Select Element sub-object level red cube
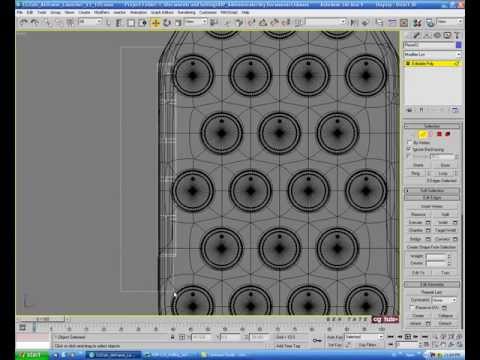This screenshot has width=480, height=360. click(x=448, y=134)
